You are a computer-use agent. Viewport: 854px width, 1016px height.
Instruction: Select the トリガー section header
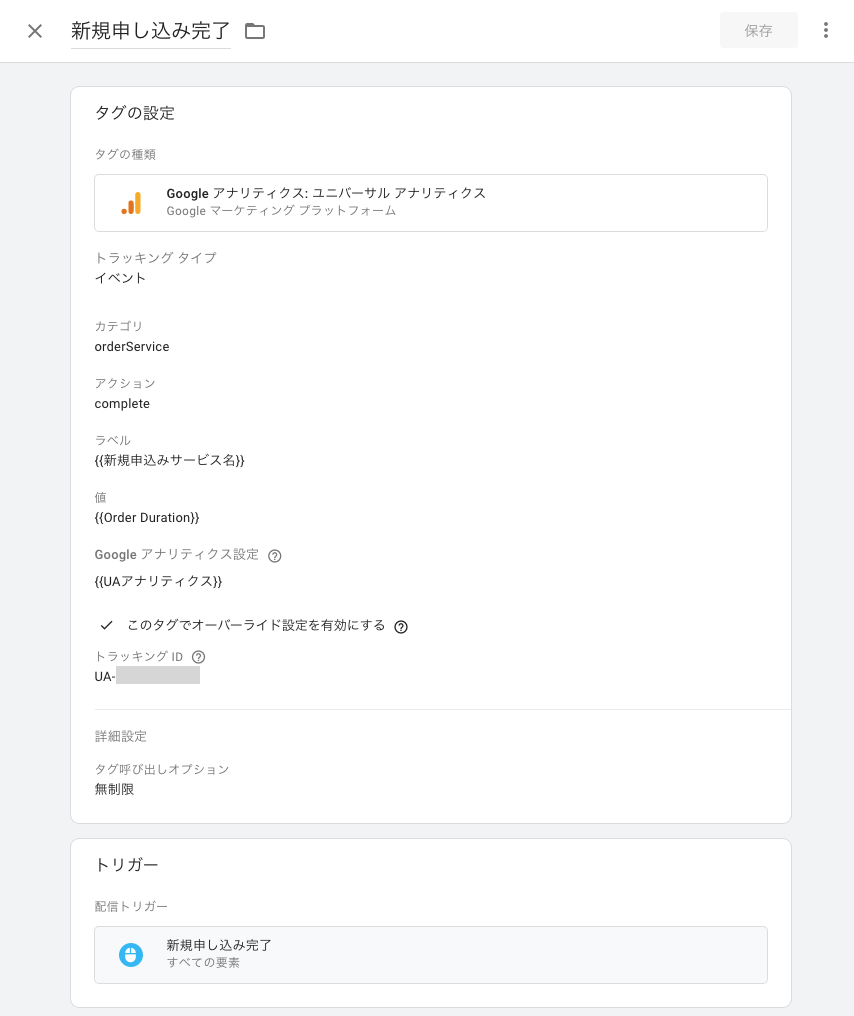(128, 864)
